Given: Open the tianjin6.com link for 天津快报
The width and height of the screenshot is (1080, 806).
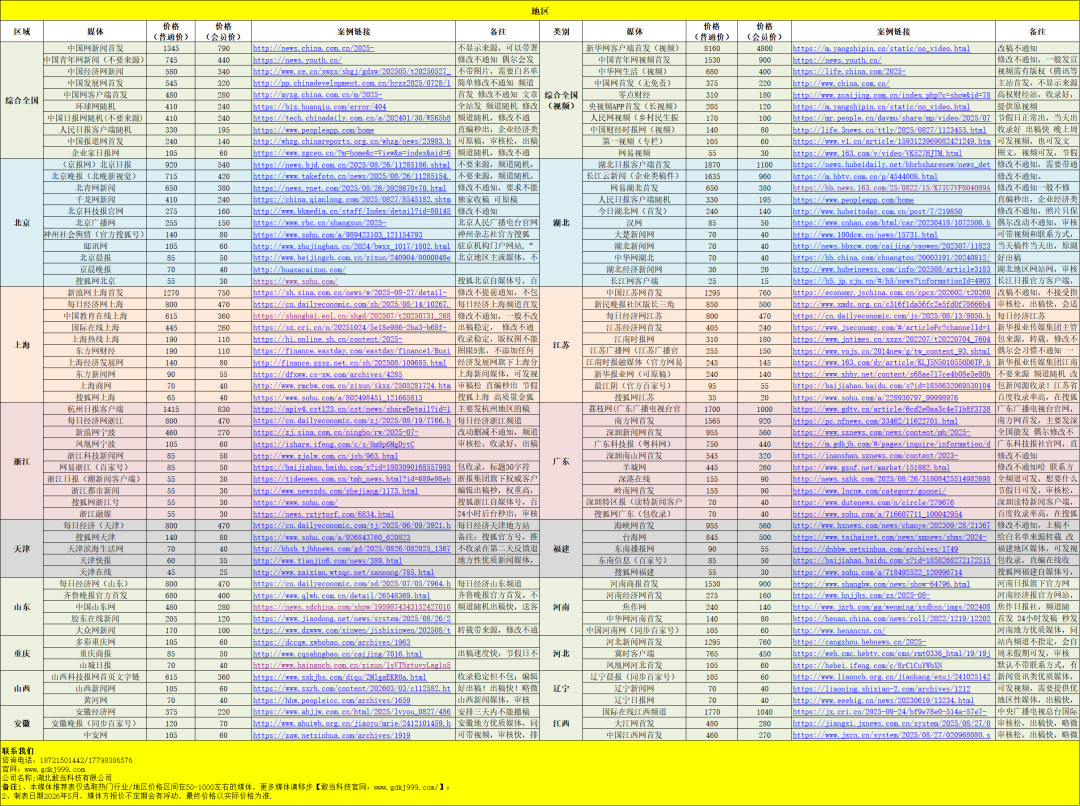Looking at the screenshot, I should coord(327,561).
